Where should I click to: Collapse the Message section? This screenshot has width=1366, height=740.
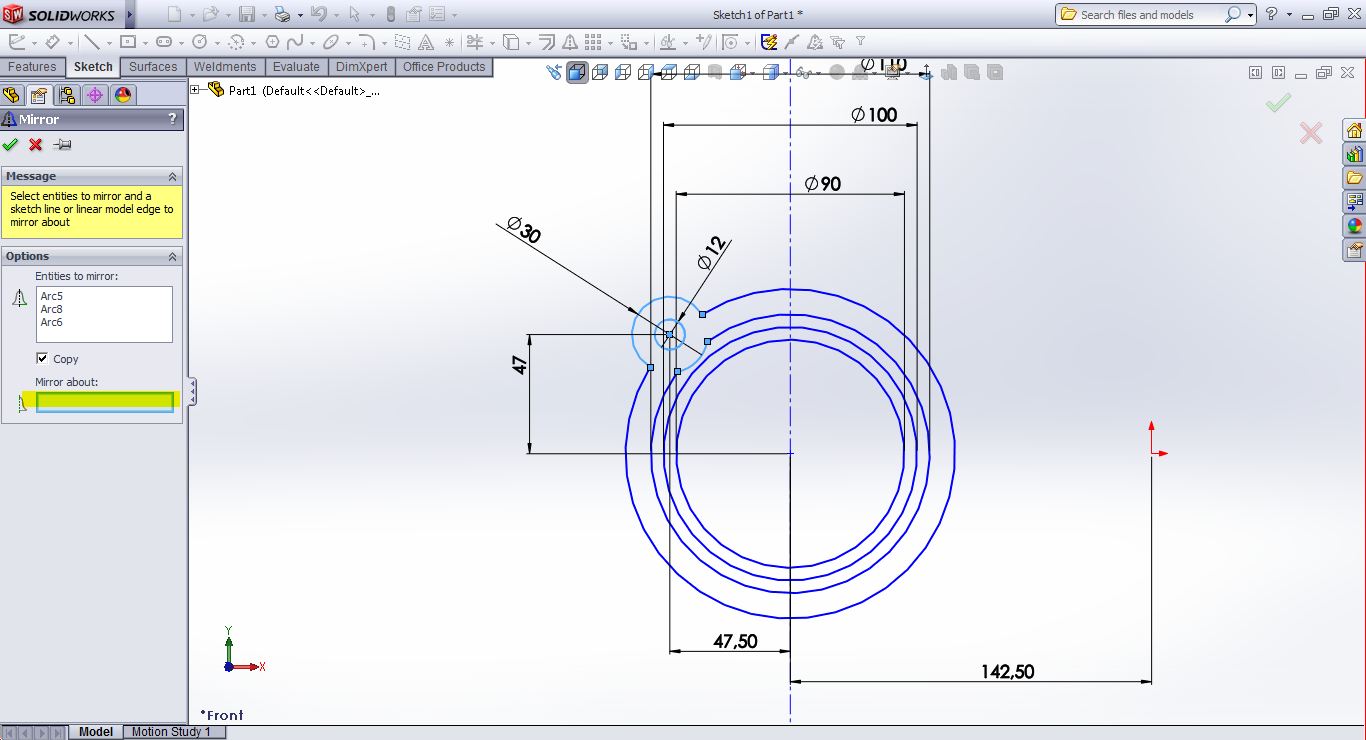pos(172,176)
